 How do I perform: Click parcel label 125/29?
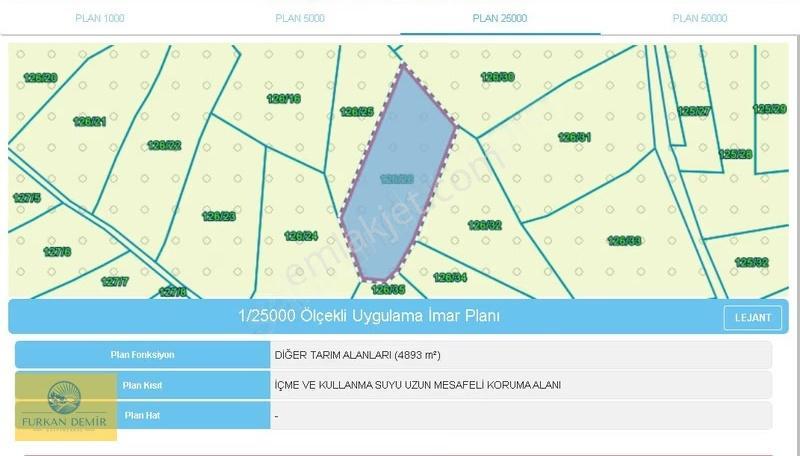pyautogui.click(x=769, y=109)
